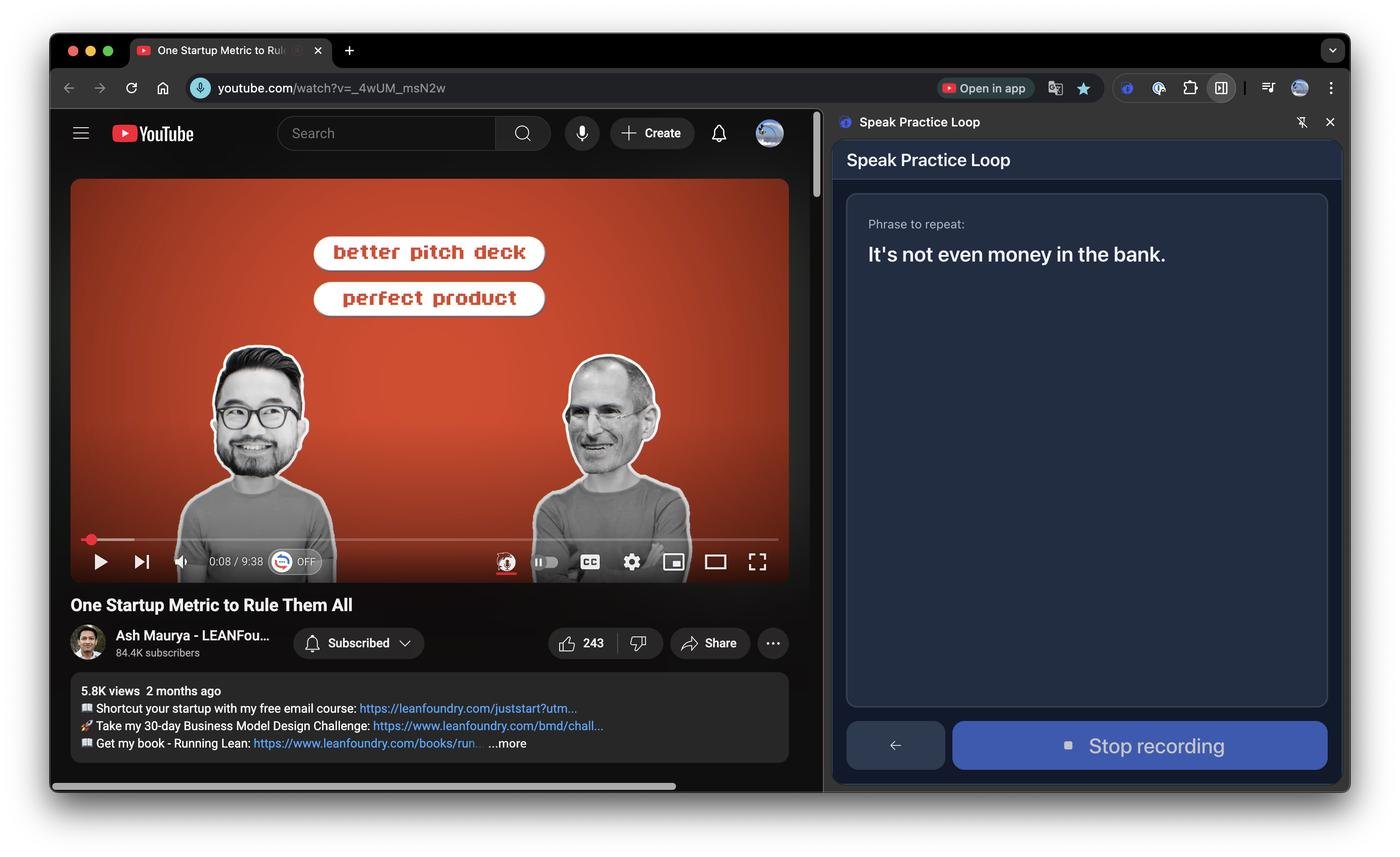Click the Stop recording button
The height and width of the screenshot is (857, 1400).
click(x=1139, y=746)
